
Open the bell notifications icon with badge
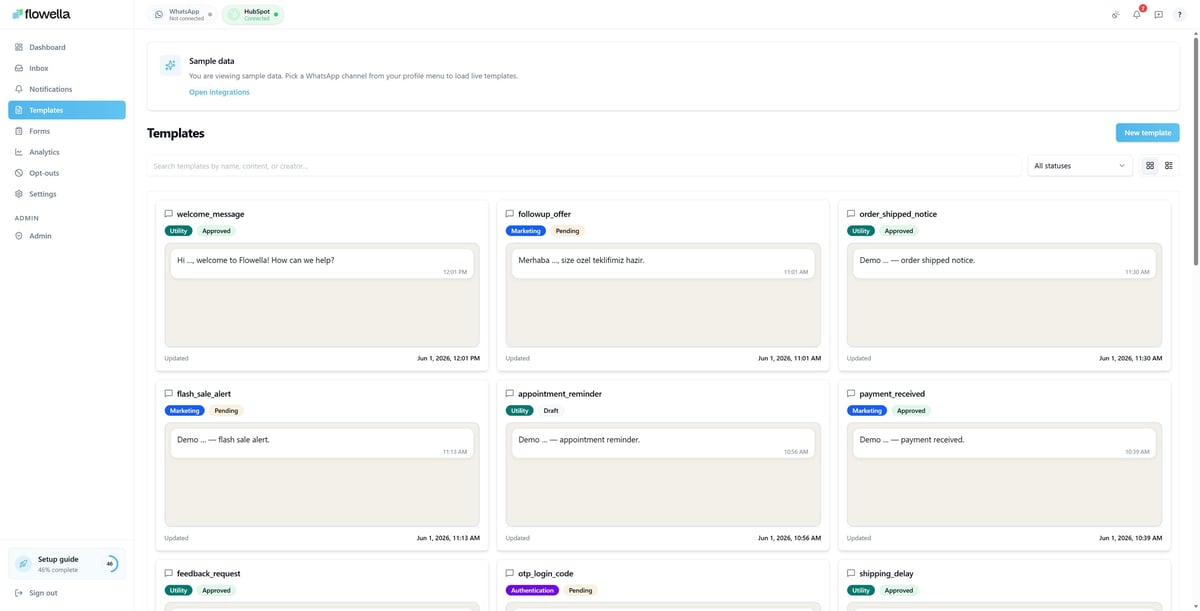tap(1137, 15)
